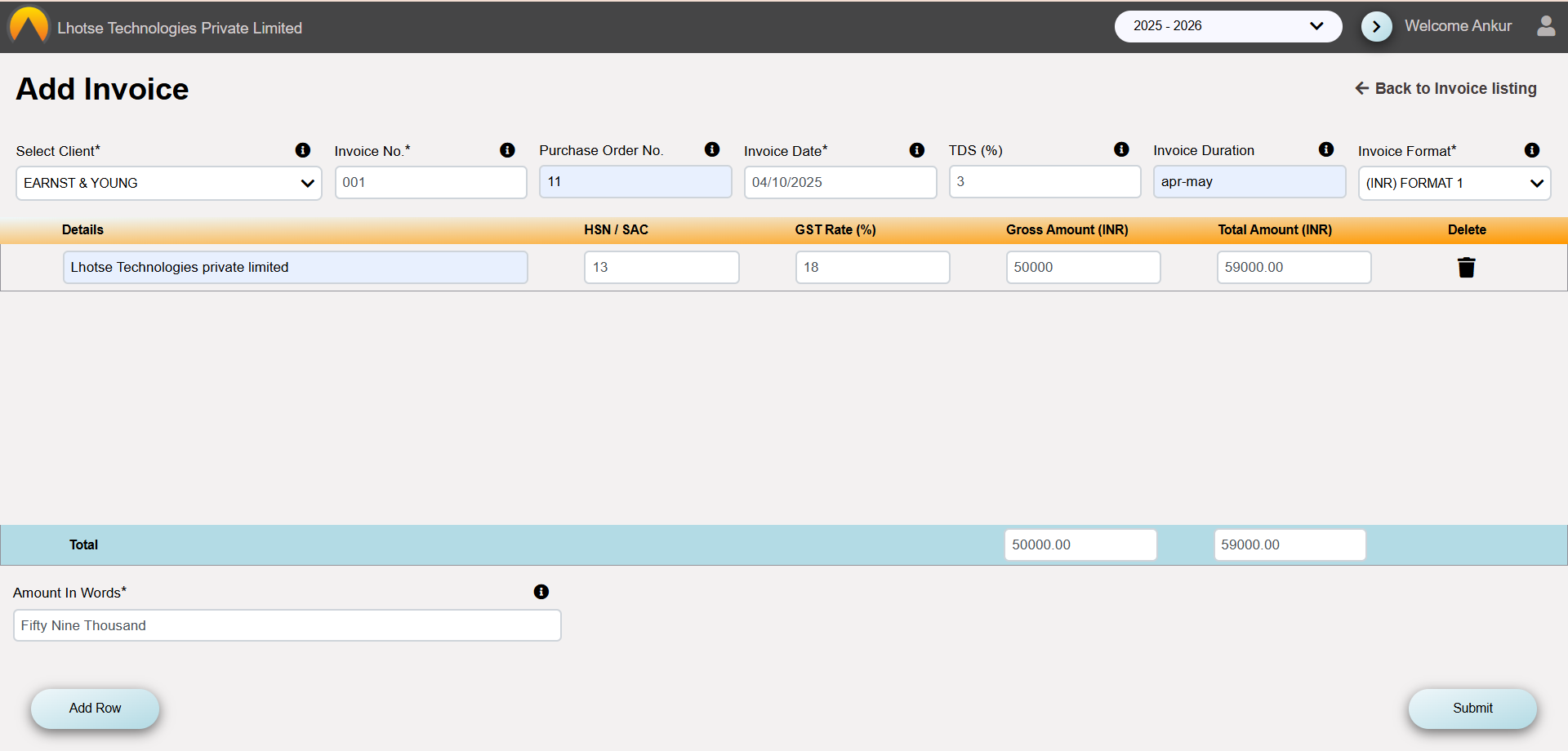Image resolution: width=1568 pixels, height=751 pixels.
Task: Click the Invoice Format label
Action: point(1407,151)
